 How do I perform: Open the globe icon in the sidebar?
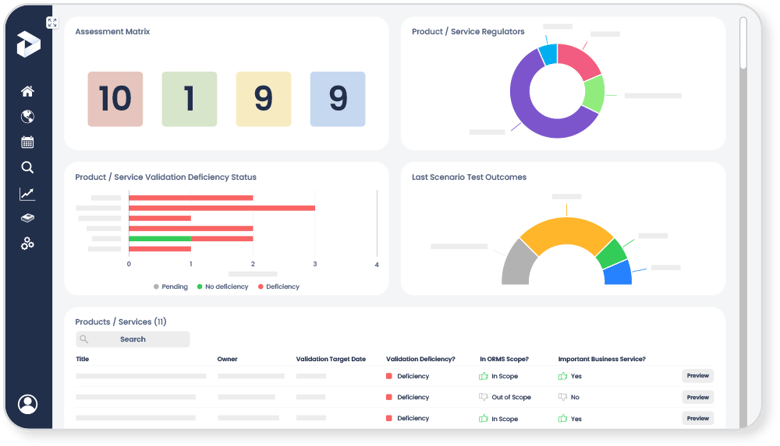tap(27, 116)
